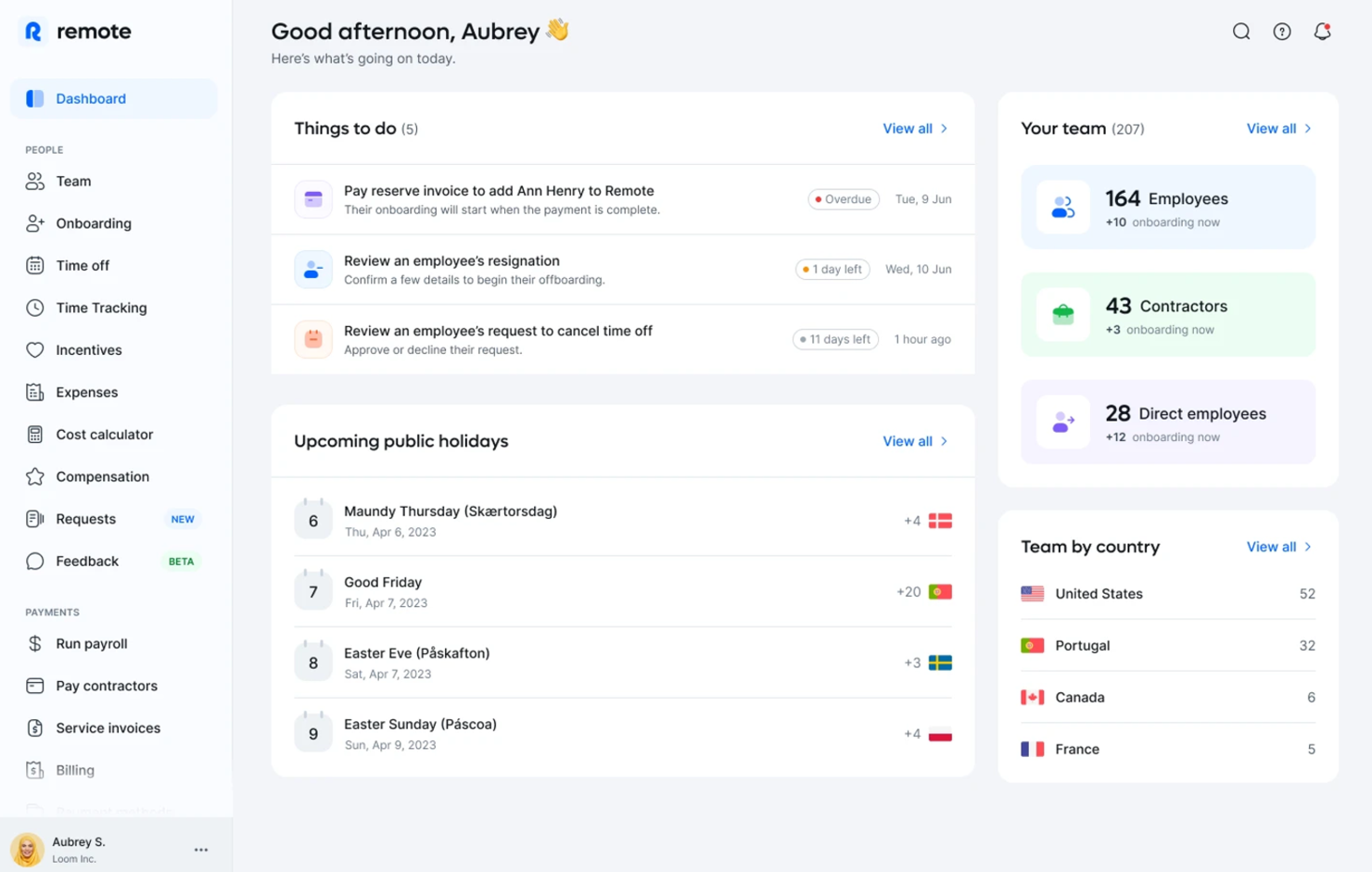
Task: Click the Denmark flag on Maundy Thursday
Action: [940, 521]
